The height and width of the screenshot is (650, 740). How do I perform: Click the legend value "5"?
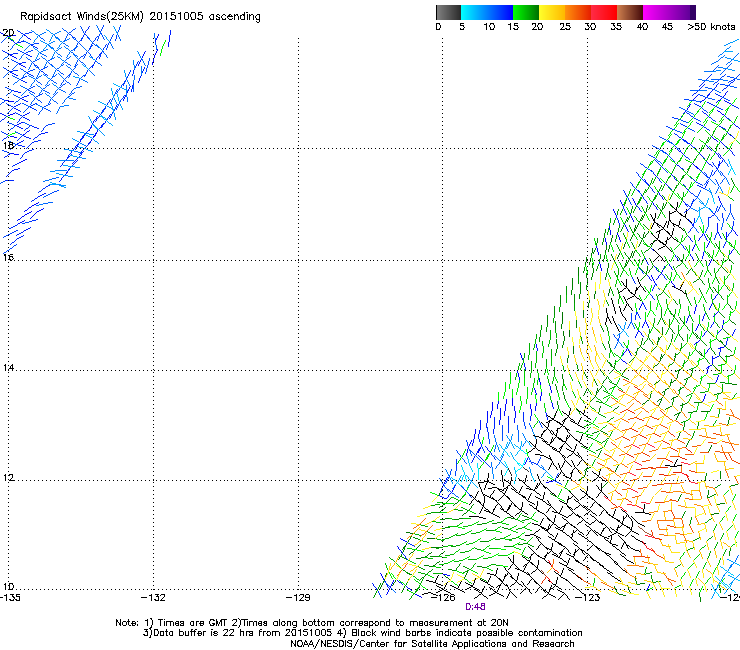click(462, 27)
